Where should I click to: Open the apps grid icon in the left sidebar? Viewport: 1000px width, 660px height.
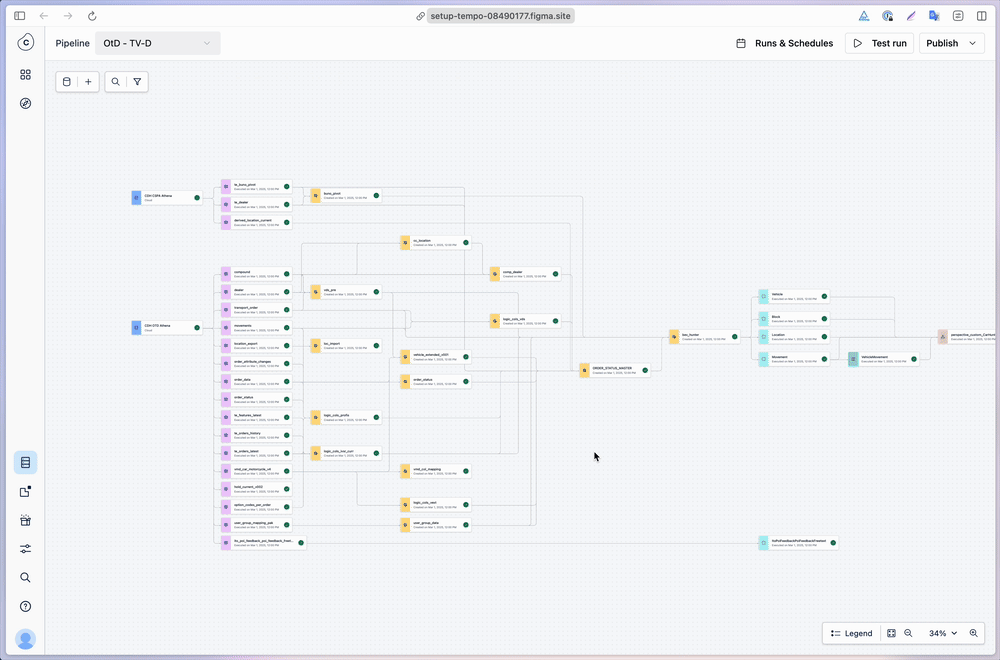click(x=25, y=74)
